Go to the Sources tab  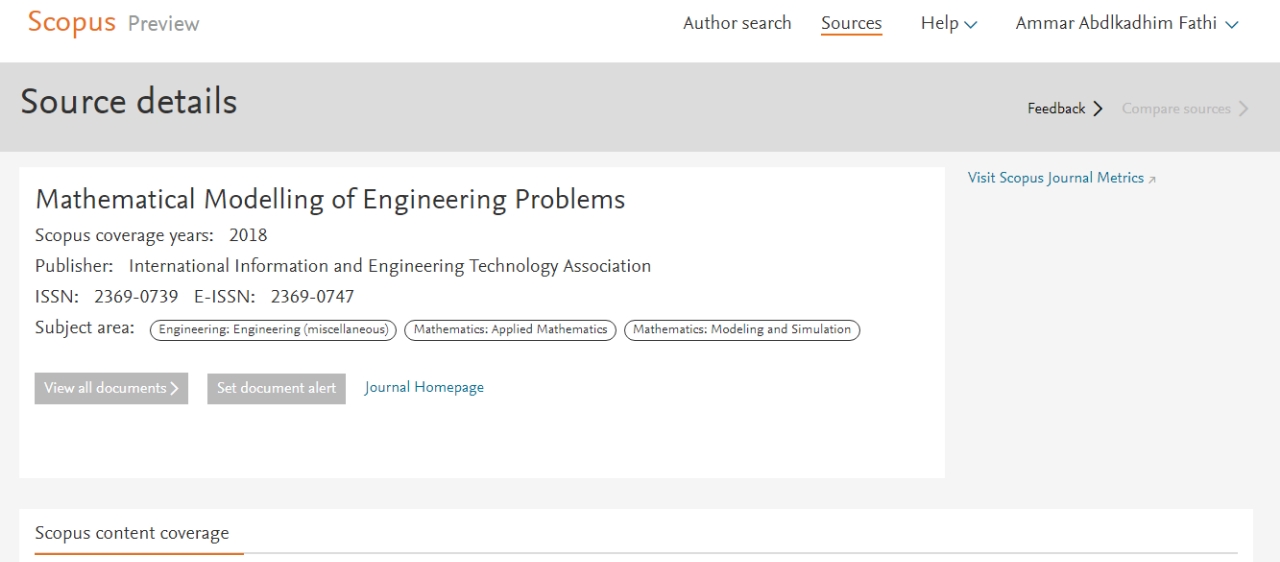tap(851, 23)
